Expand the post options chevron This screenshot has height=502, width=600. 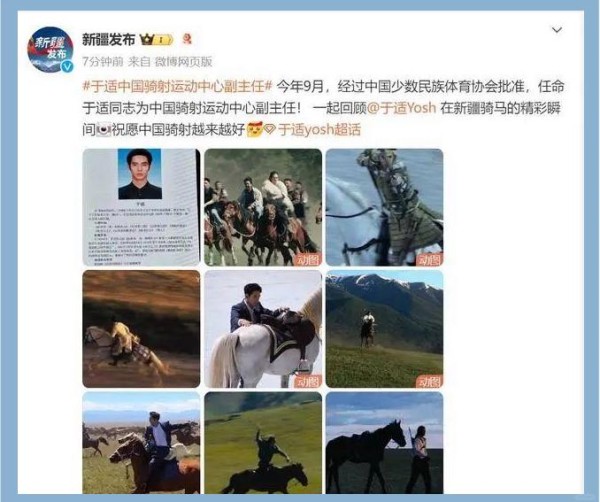pyautogui.click(x=557, y=30)
